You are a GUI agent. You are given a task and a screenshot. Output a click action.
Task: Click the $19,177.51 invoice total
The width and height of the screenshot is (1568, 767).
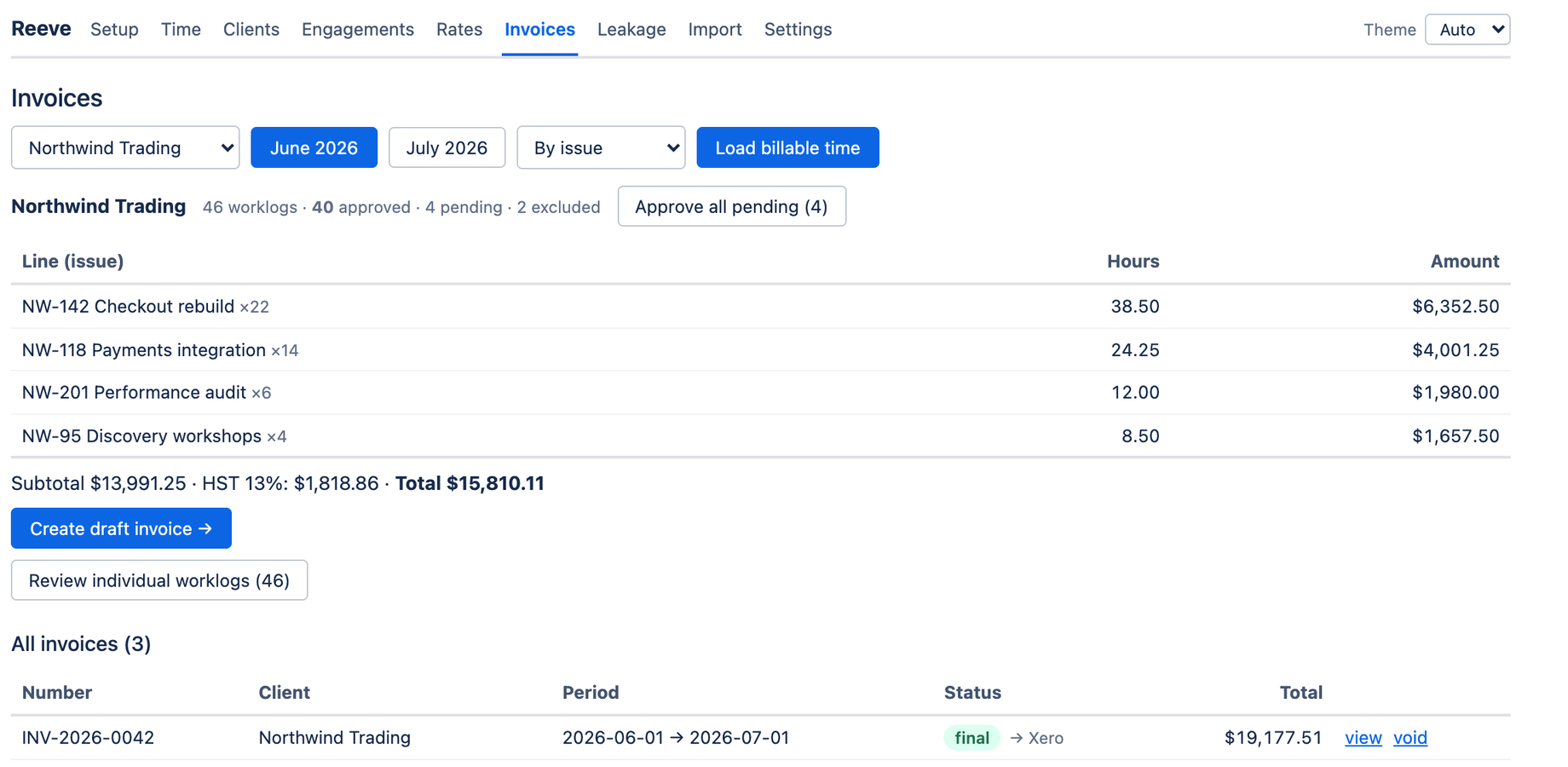coord(1273,738)
